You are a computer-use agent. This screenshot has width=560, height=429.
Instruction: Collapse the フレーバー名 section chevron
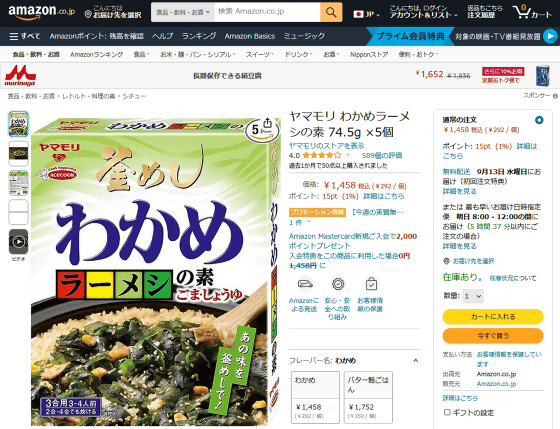coord(416,360)
